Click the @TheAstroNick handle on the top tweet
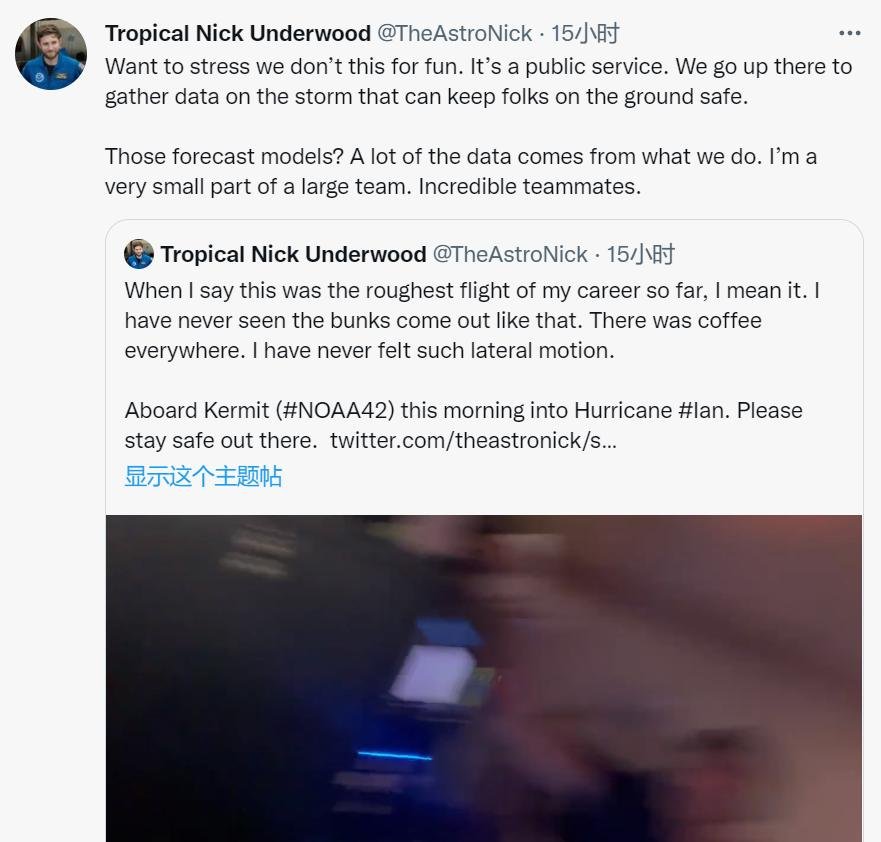 point(454,33)
